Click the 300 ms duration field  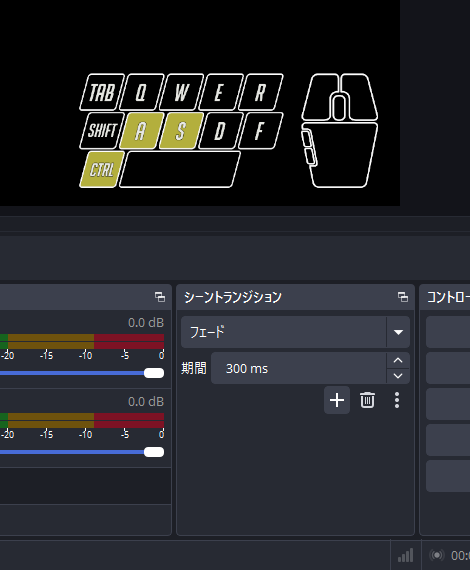pos(298,368)
